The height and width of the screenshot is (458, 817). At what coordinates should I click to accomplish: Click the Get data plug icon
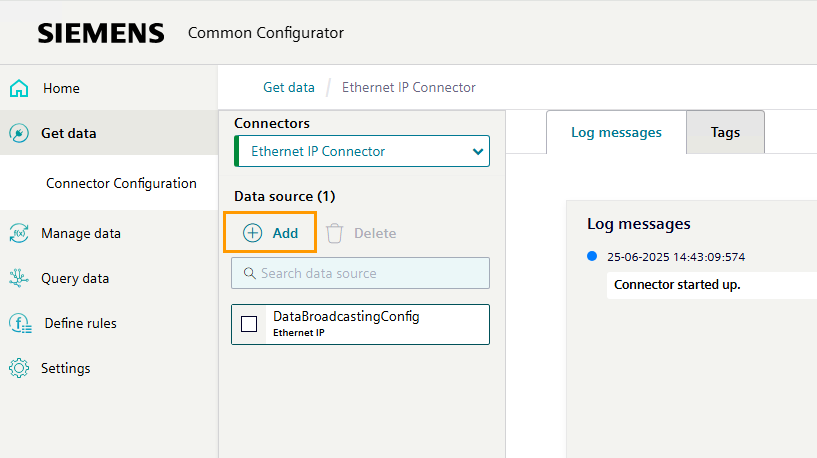click(19, 133)
